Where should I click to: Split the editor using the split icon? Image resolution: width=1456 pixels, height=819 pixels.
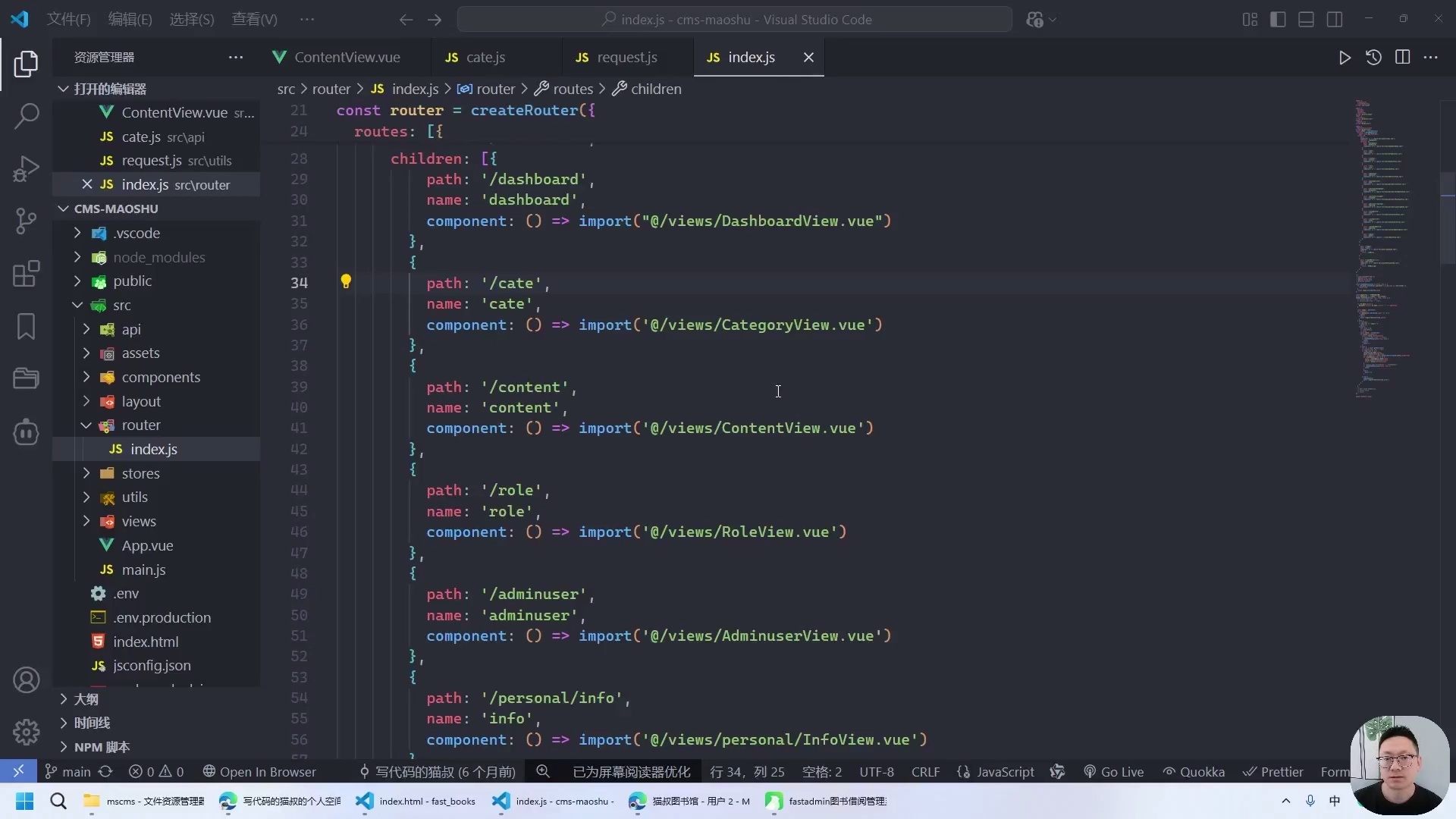coord(1403,57)
